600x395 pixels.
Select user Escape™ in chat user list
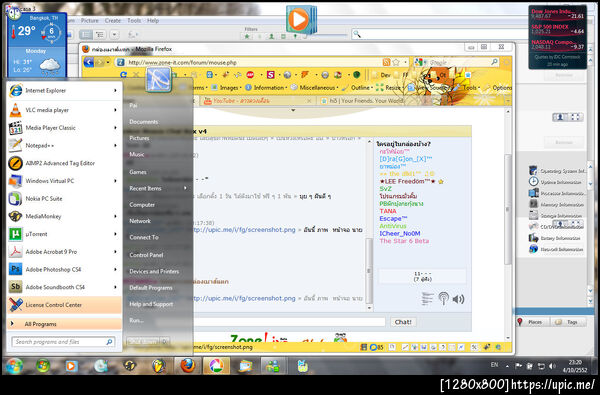click(x=393, y=219)
